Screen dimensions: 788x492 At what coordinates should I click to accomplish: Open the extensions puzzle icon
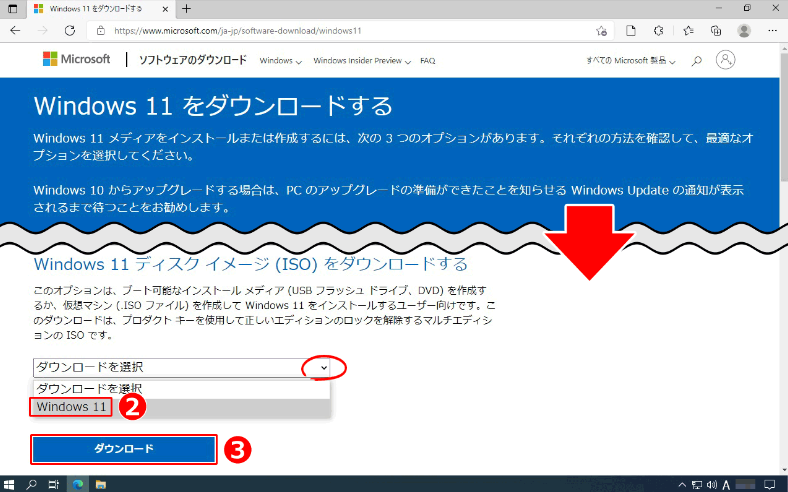pos(658,31)
